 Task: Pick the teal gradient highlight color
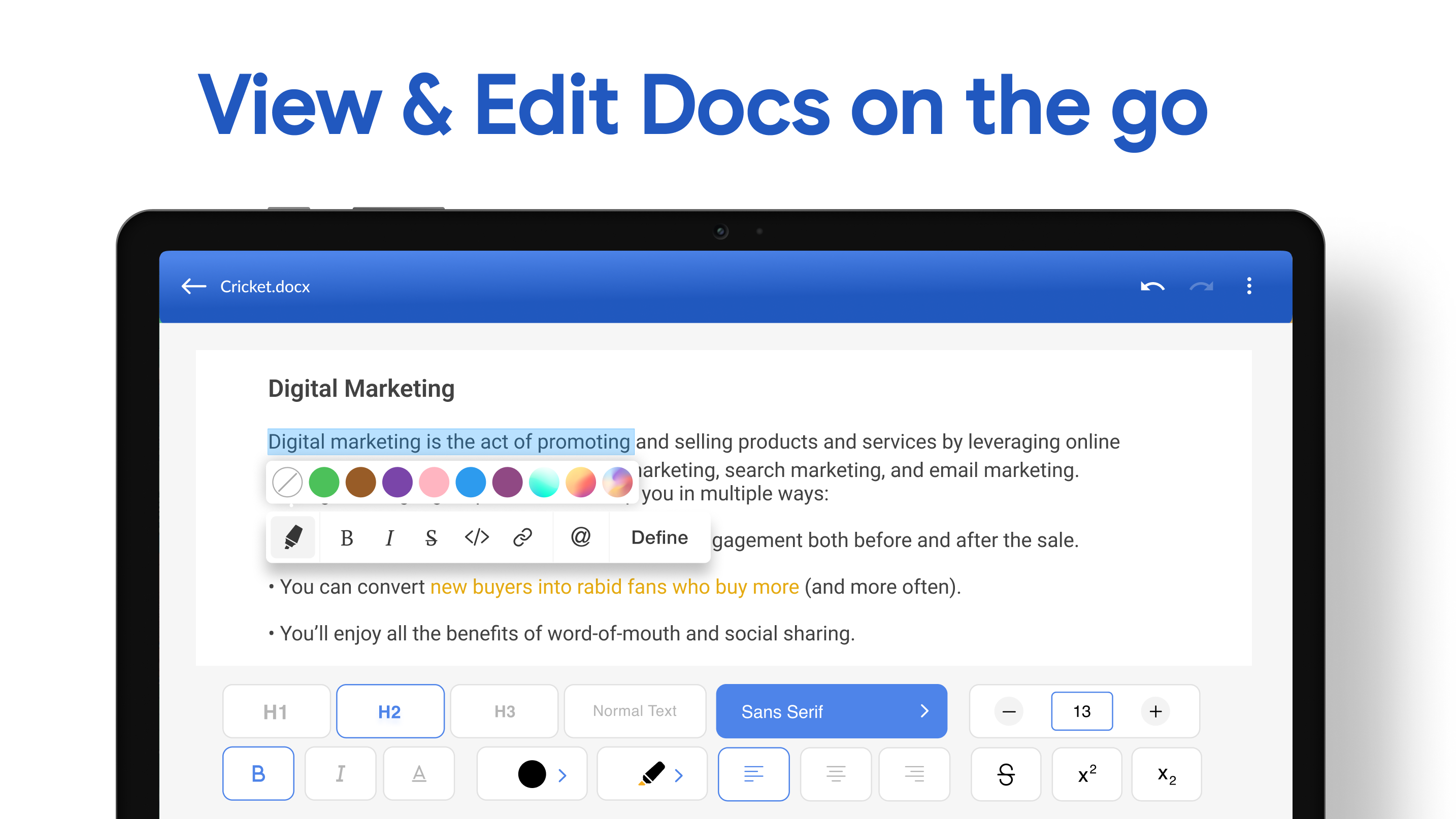pyautogui.click(x=544, y=483)
